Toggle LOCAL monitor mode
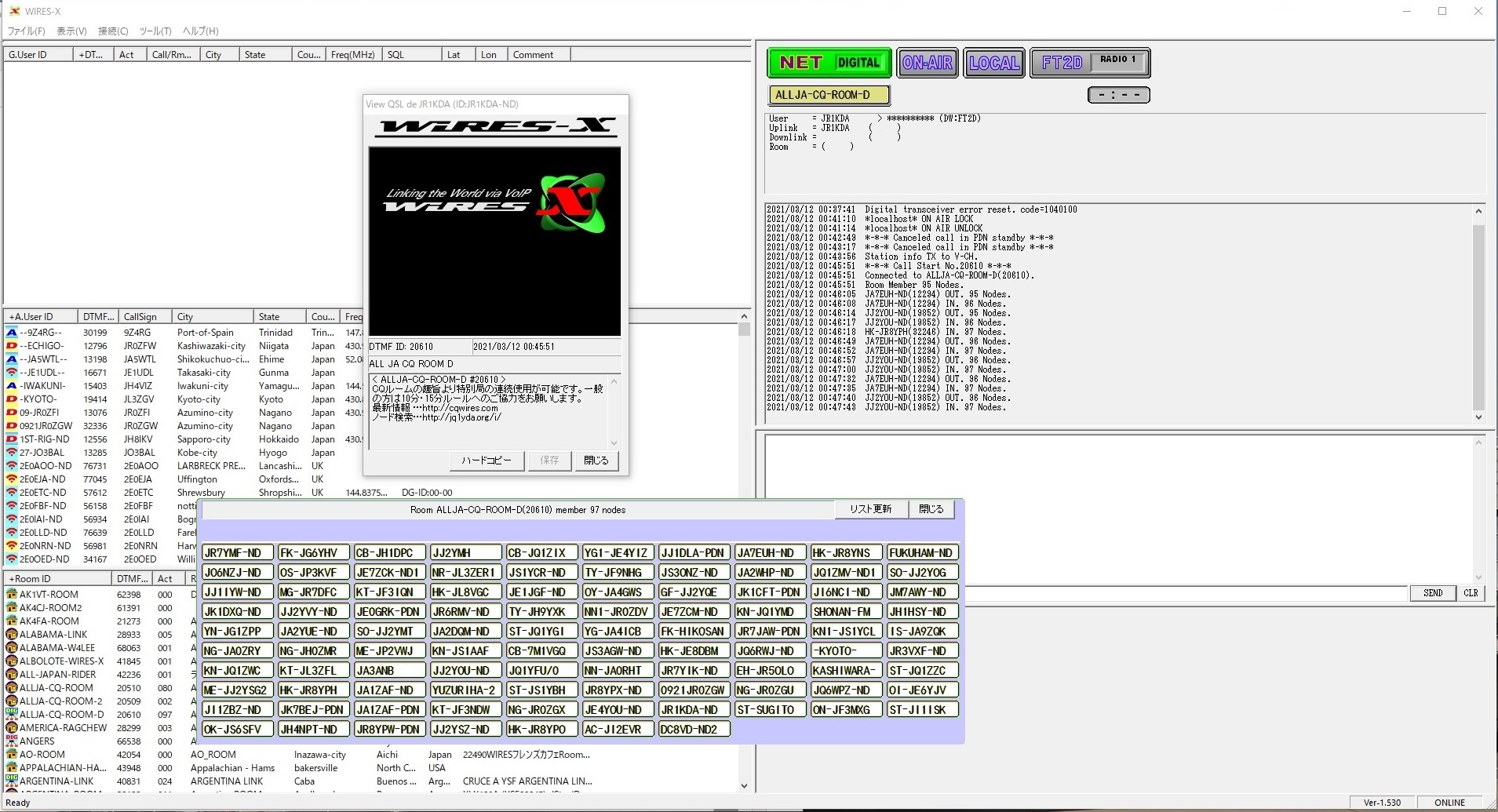The width and height of the screenshot is (1498, 812). (993, 63)
